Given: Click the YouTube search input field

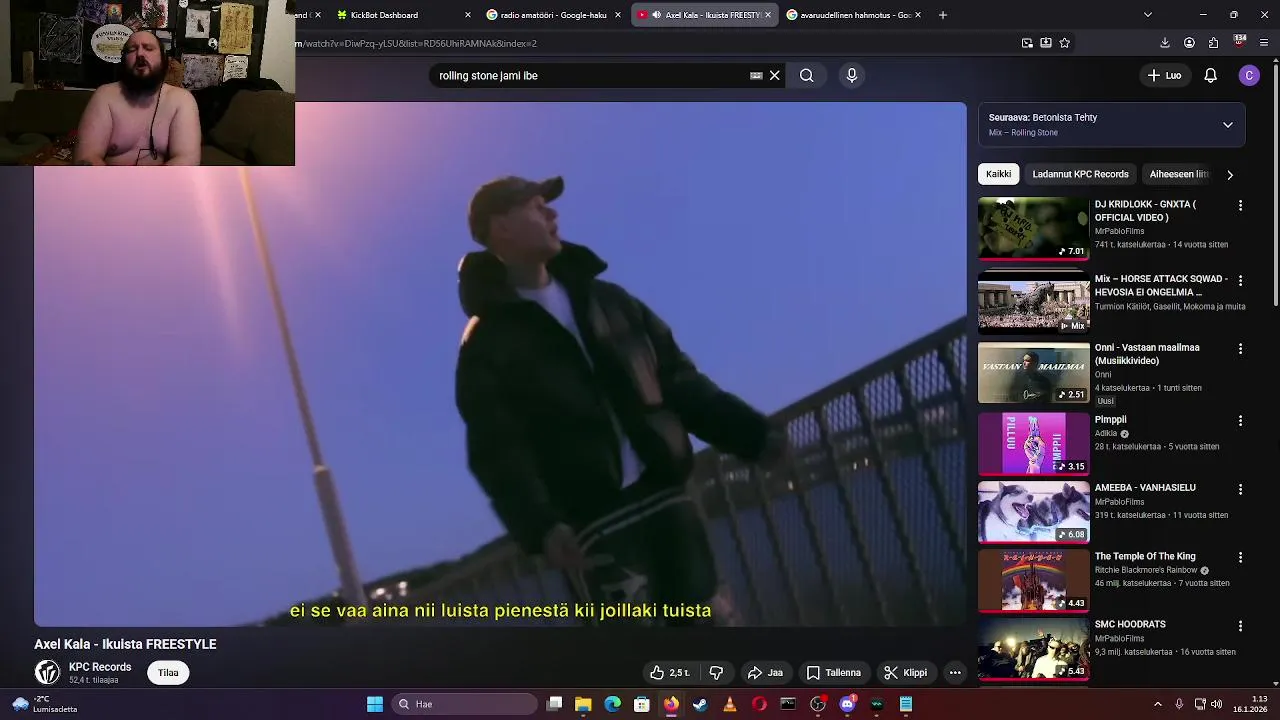Looking at the screenshot, I should point(590,75).
